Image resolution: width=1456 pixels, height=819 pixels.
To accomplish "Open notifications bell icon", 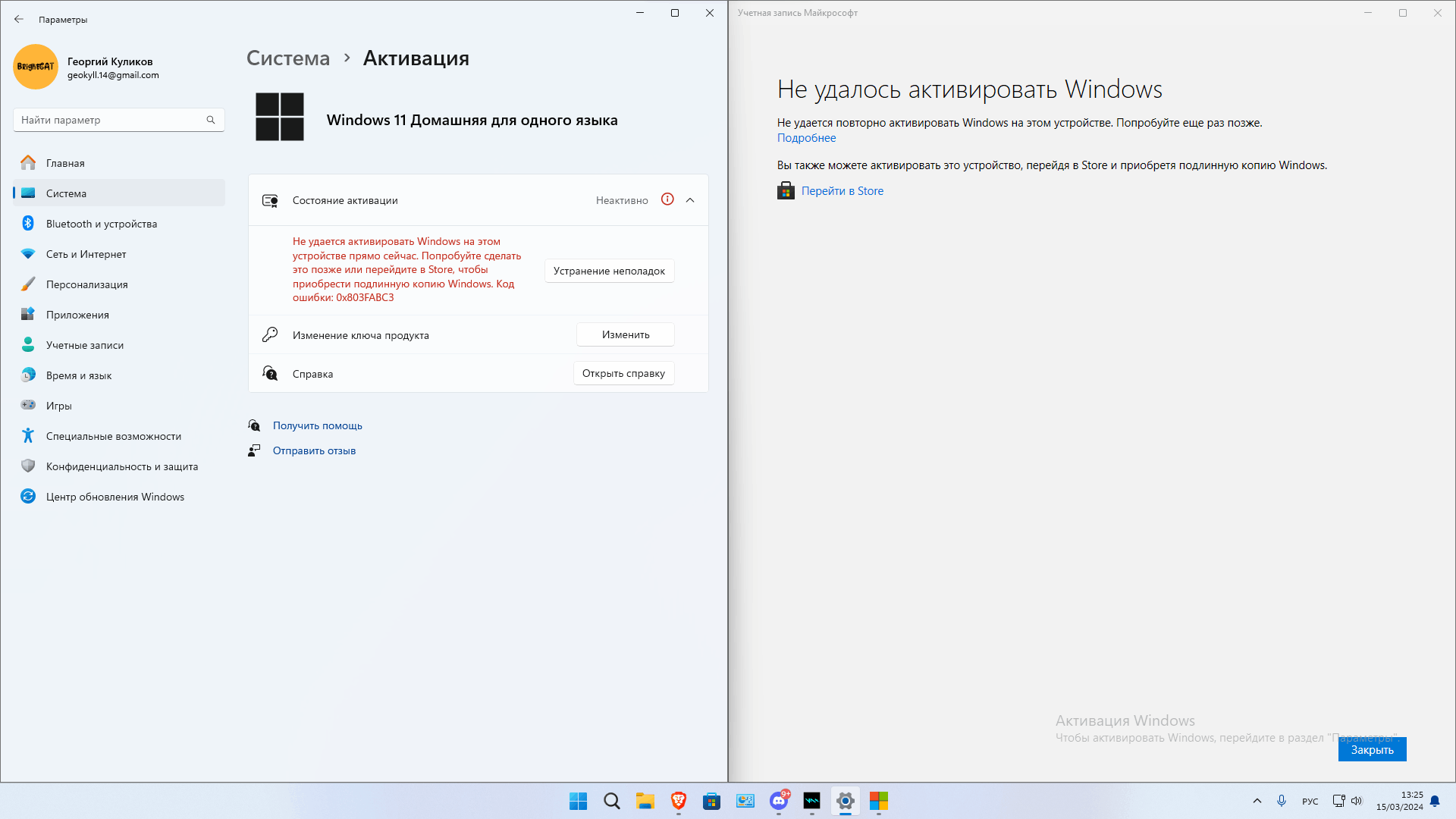I will (x=1435, y=801).
